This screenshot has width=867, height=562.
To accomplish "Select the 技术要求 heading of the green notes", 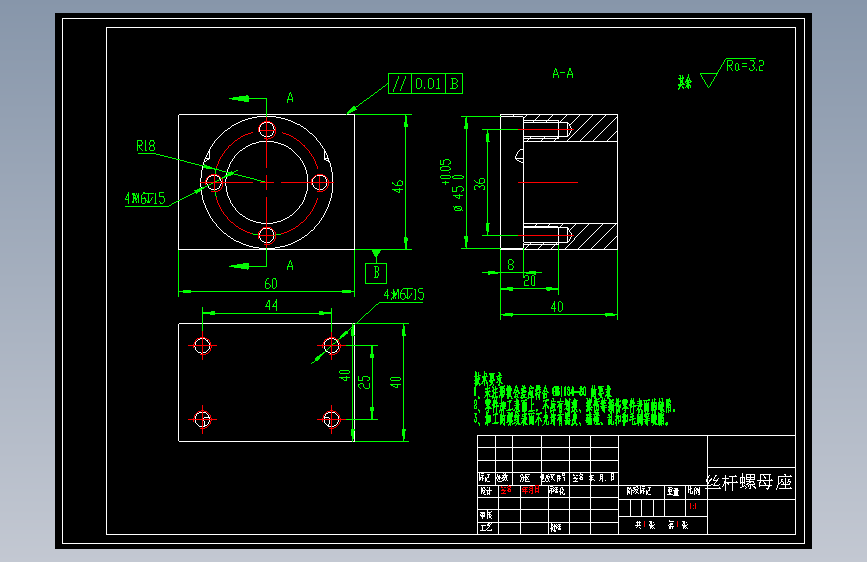I will [488, 379].
